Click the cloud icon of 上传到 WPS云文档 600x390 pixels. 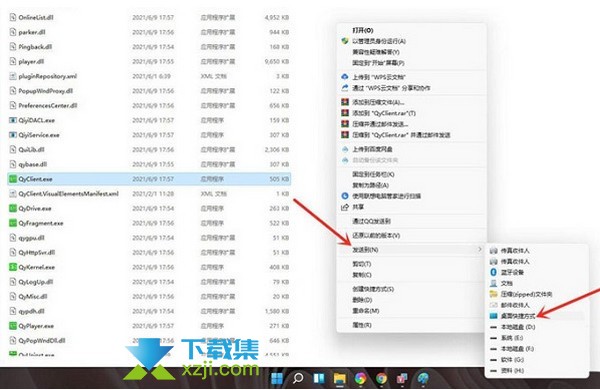click(x=345, y=77)
